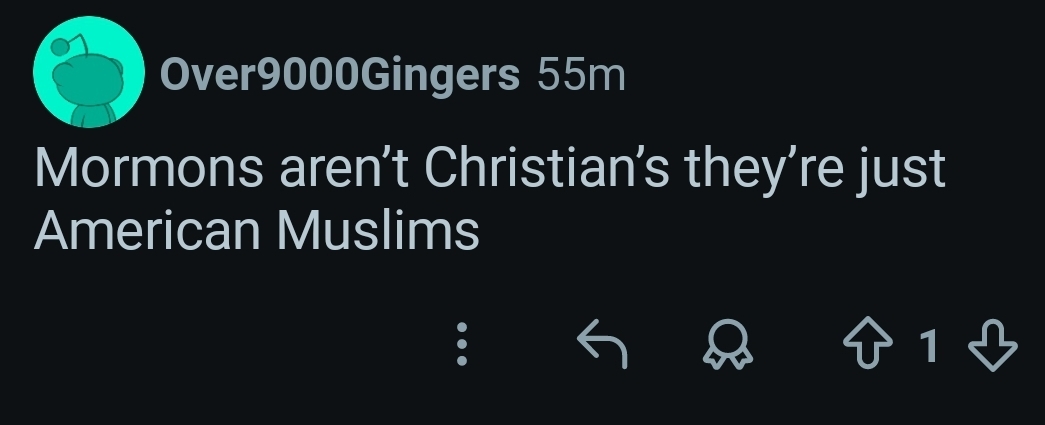
Task: Show more comment options via vertical dots
Action: click(461, 346)
